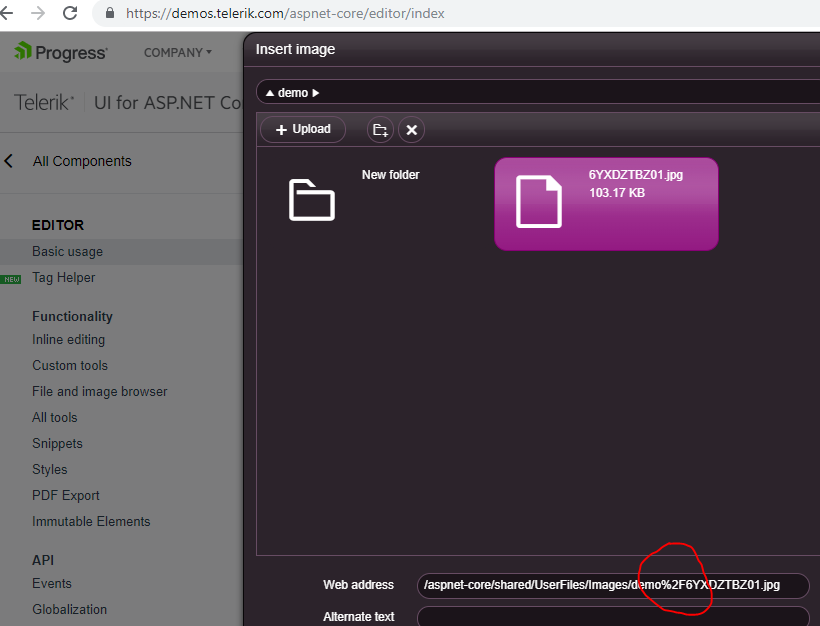Open All tools demo
820x626 pixels.
pos(55,417)
